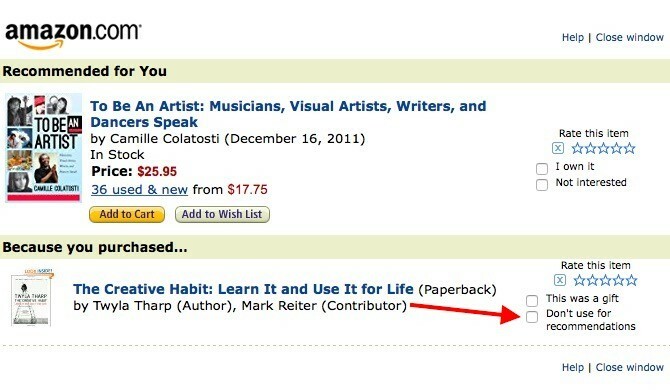Clear rating X icon for The Creative Habit

click(x=560, y=280)
